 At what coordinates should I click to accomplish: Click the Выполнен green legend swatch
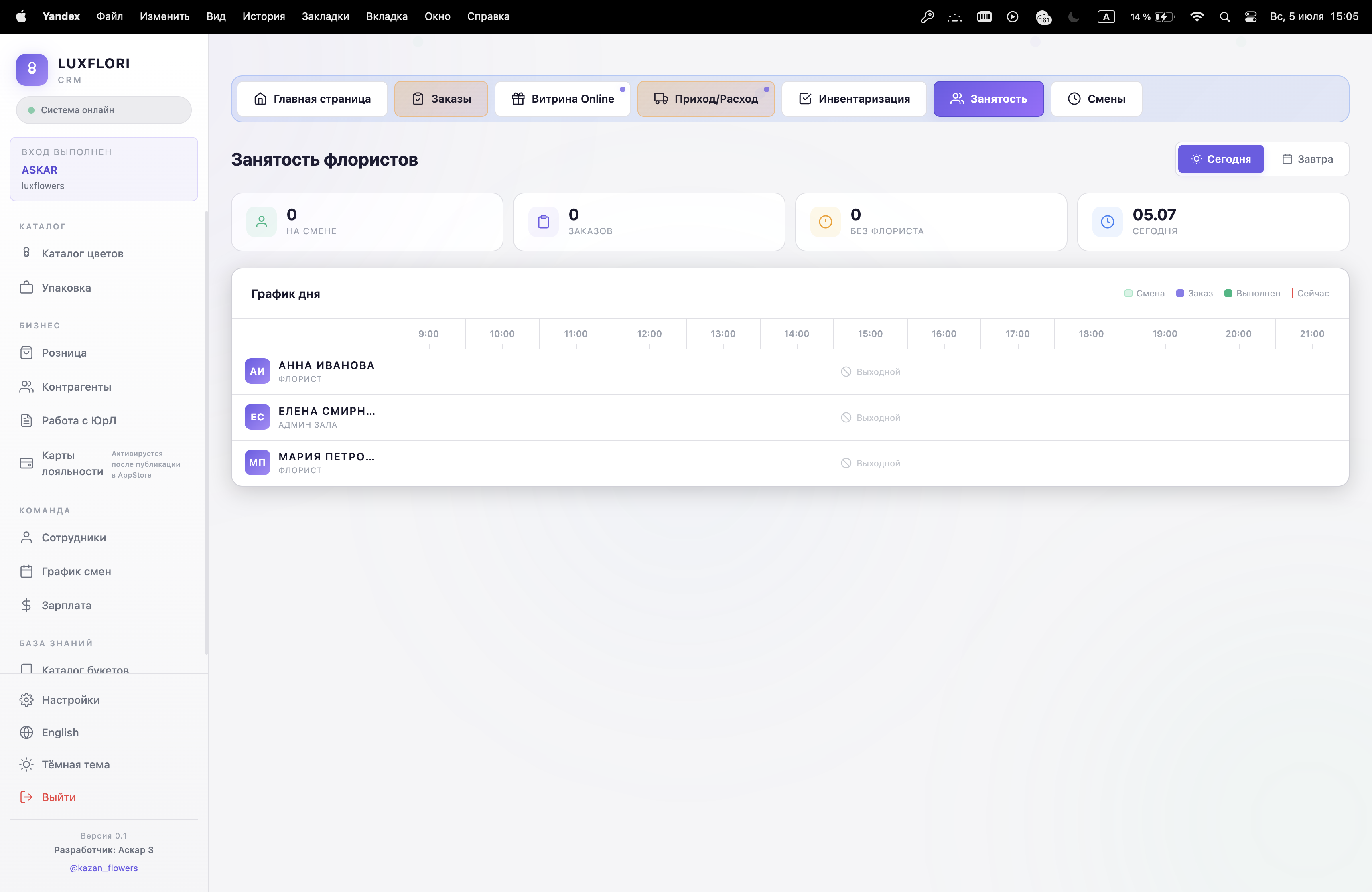pos(1228,293)
